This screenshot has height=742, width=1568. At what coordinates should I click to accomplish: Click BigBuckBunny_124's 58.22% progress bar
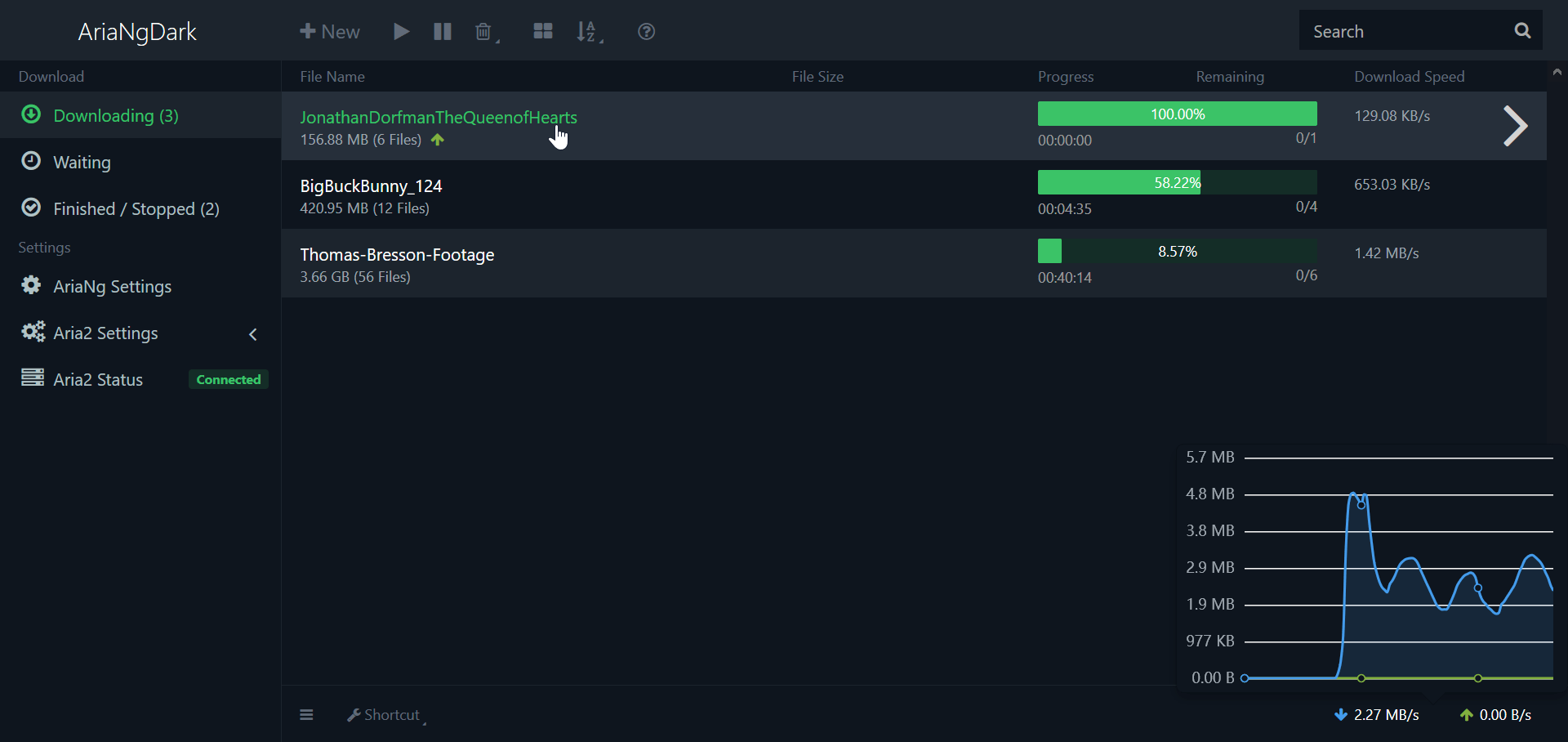(x=1176, y=181)
